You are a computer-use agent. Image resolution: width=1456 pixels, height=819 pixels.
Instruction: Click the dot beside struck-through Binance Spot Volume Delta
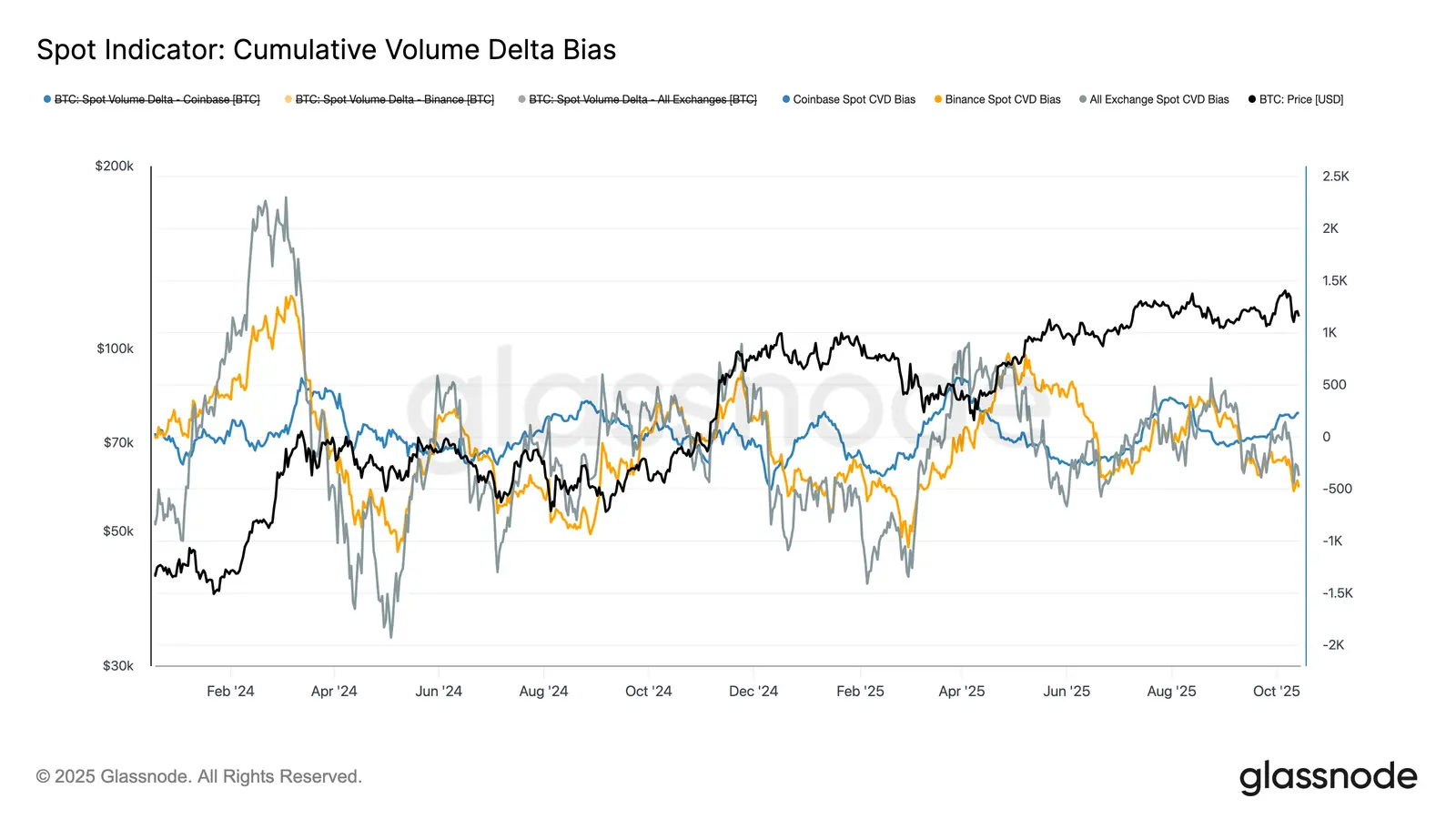coord(288,99)
